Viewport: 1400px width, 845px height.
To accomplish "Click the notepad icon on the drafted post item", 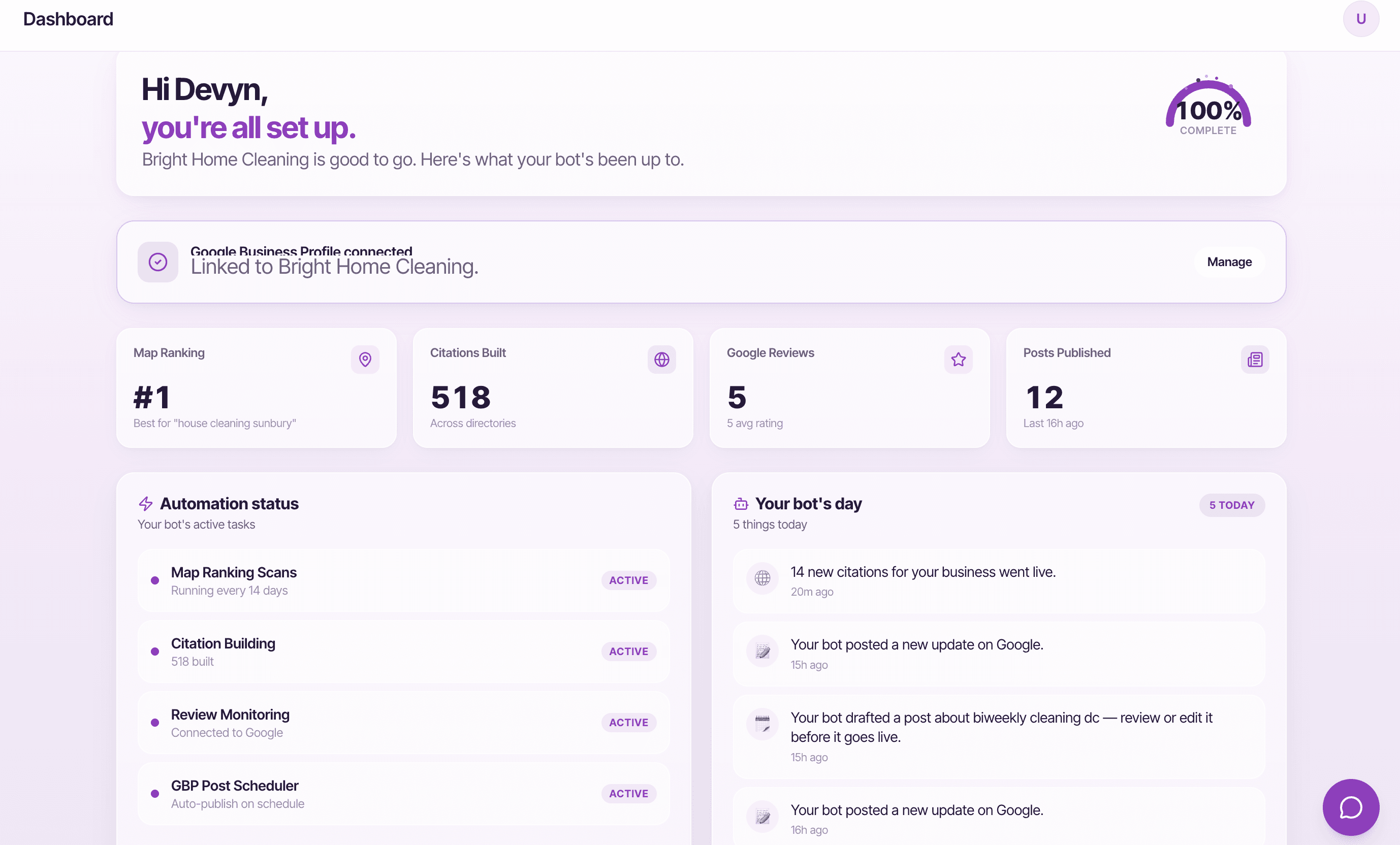I will pos(762,724).
